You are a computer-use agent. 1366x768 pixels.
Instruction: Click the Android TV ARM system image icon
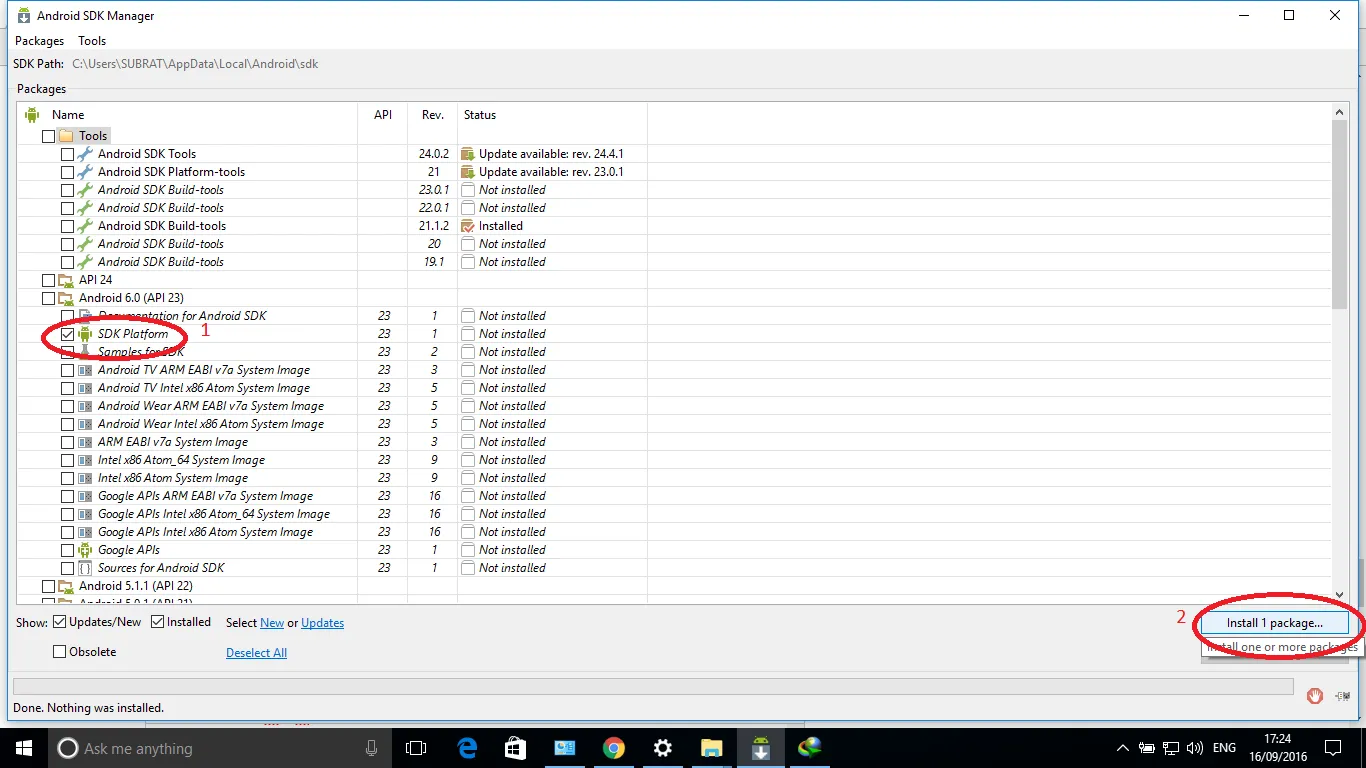pyautogui.click(x=85, y=370)
